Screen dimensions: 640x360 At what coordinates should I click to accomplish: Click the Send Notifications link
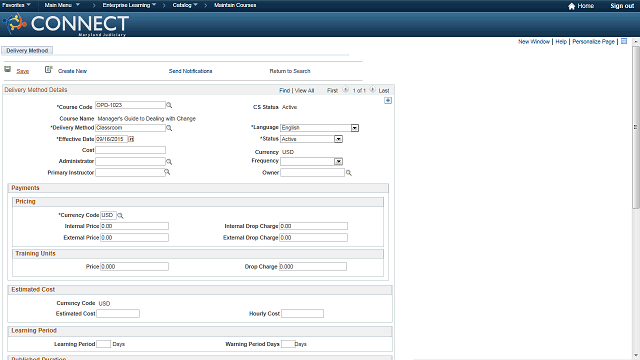click(x=190, y=71)
